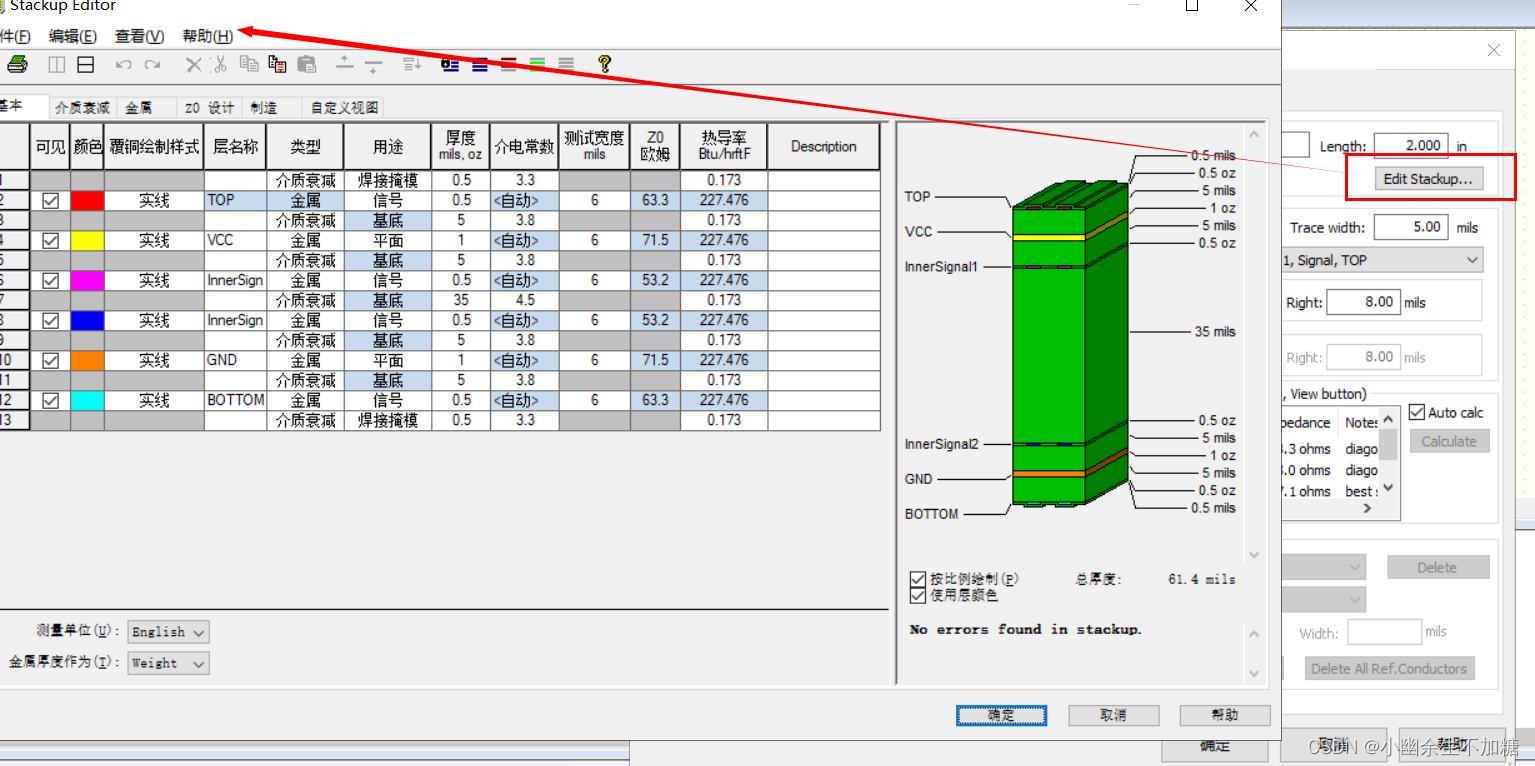1535x766 pixels.
Task: Click the Copy toolbar icon
Action: [x=249, y=65]
